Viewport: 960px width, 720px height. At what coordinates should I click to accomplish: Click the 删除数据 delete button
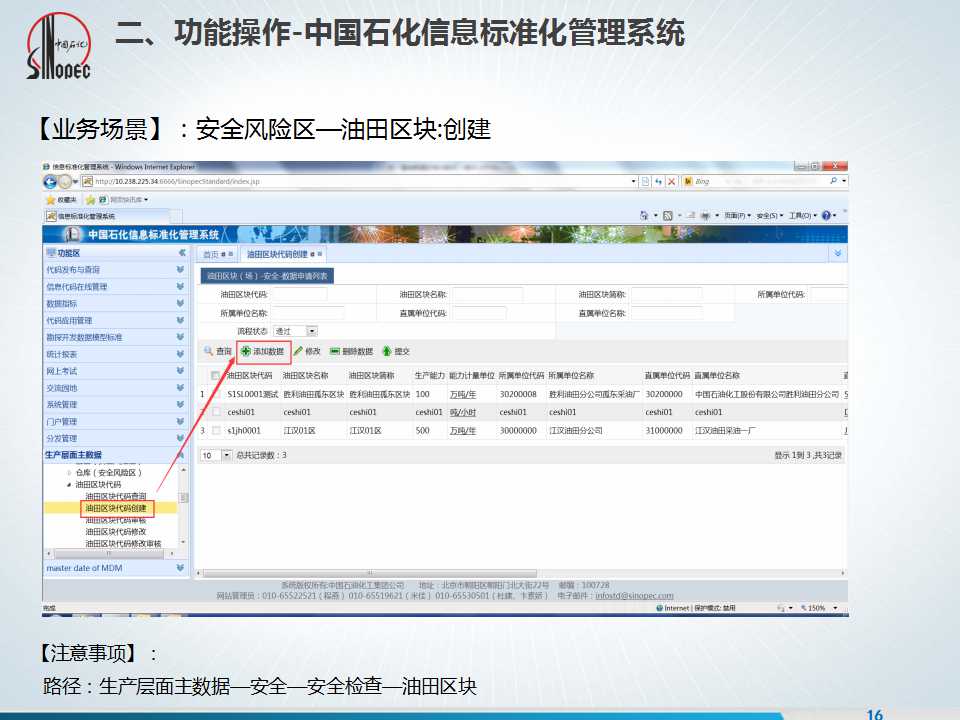pos(351,351)
